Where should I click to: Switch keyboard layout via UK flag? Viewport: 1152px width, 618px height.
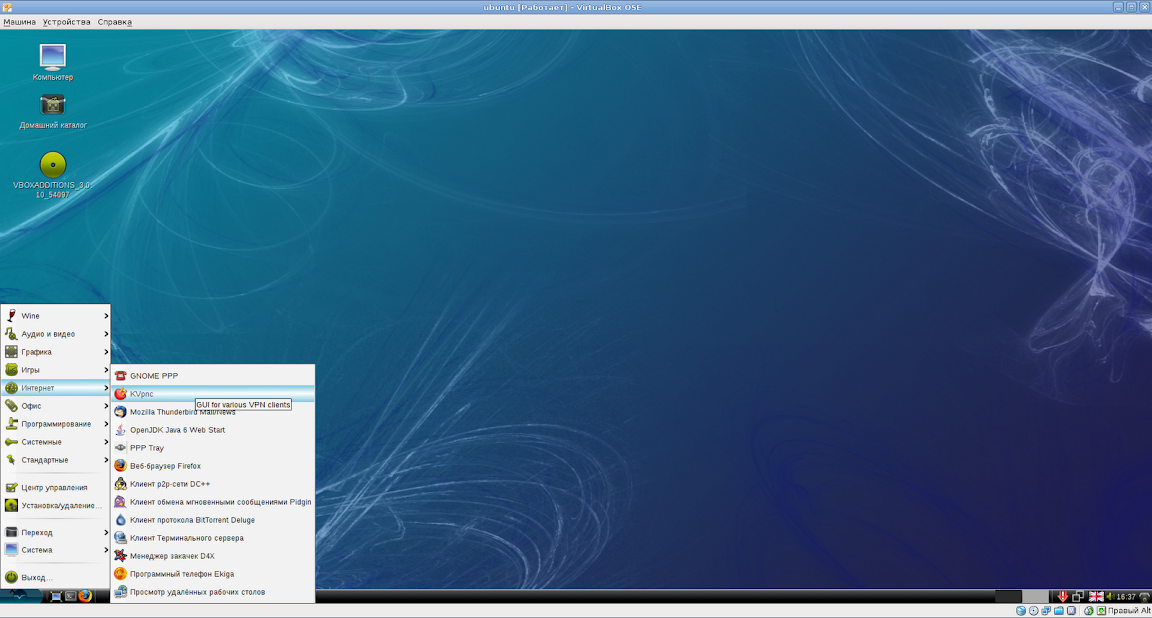[x=1096, y=596]
